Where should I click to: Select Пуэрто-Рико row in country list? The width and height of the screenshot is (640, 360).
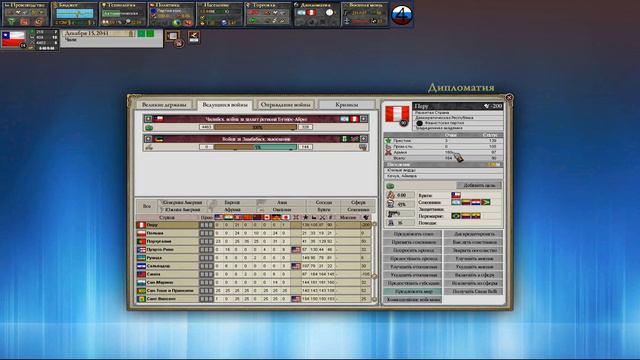click(x=253, y=249)
